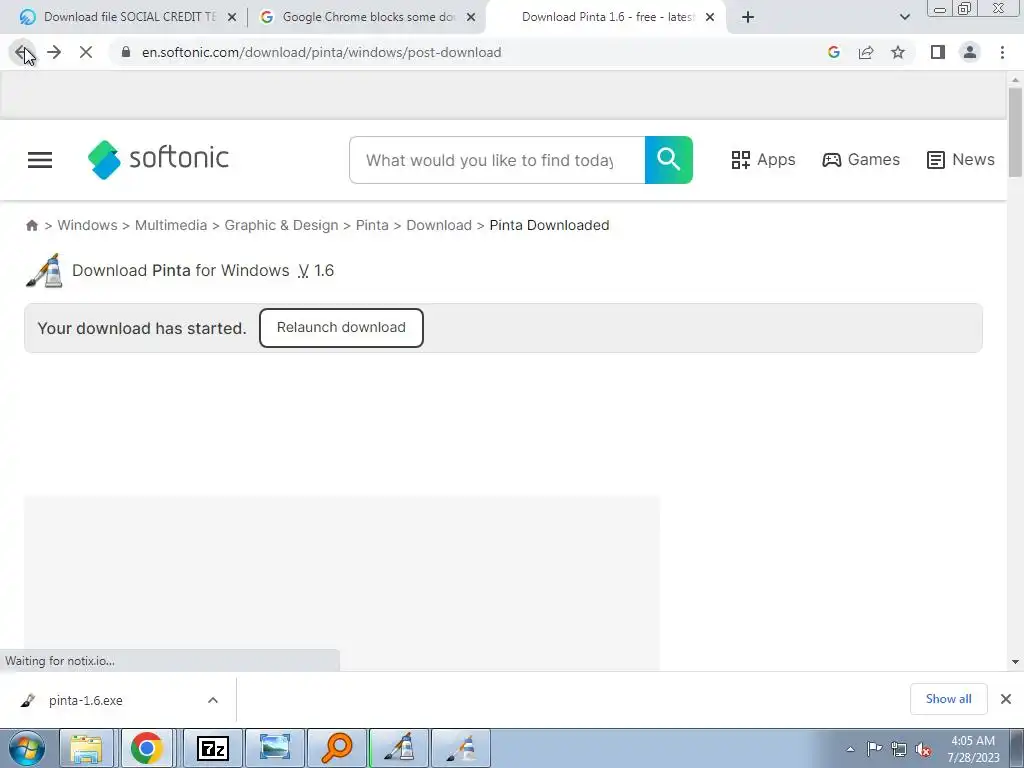
Task: Open the browser side panel icon
Action: [938, 52]
